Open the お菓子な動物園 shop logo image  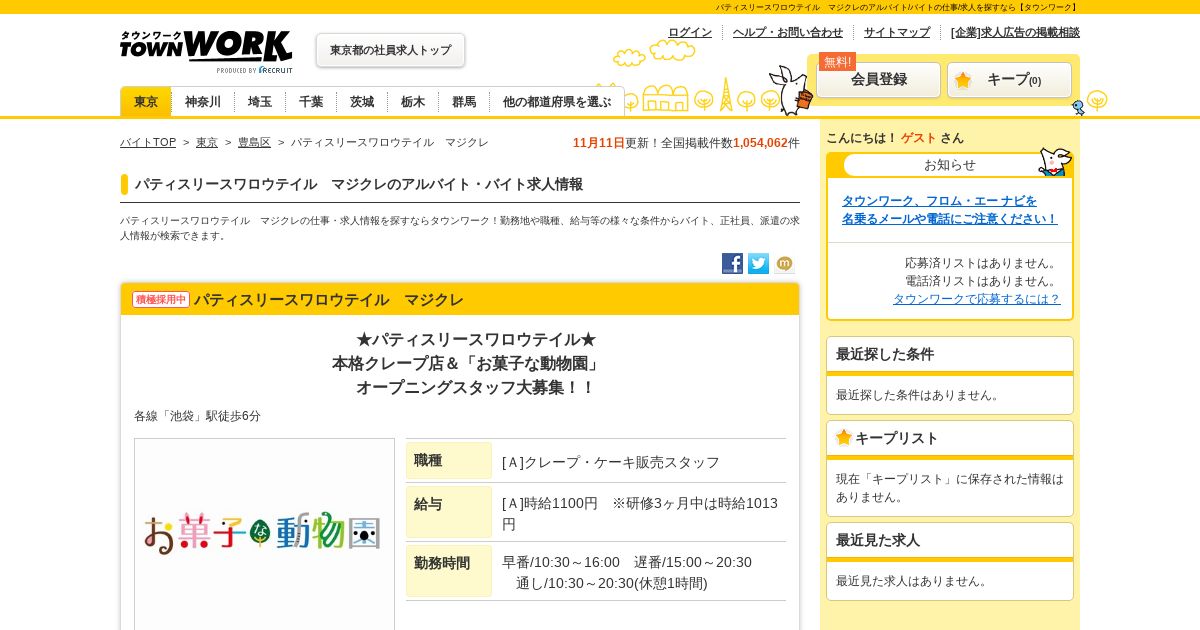point(264,534)
